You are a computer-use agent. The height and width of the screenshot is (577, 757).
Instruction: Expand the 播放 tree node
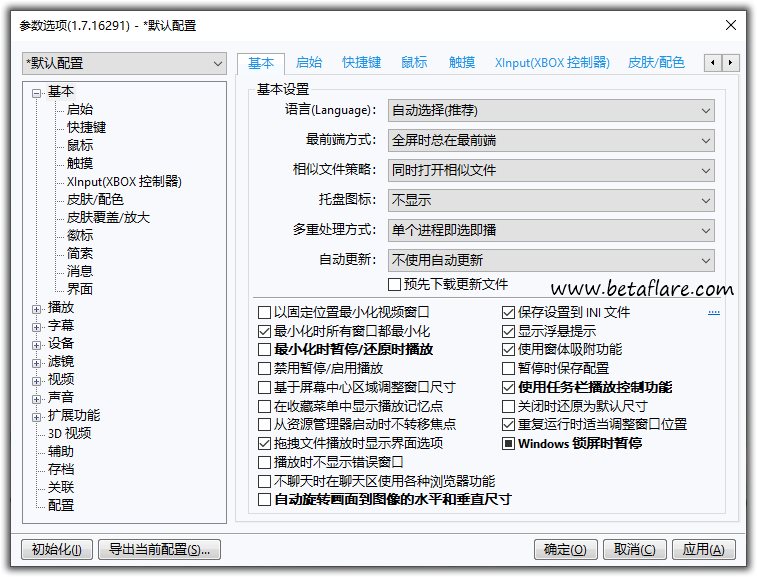(37, 308)
